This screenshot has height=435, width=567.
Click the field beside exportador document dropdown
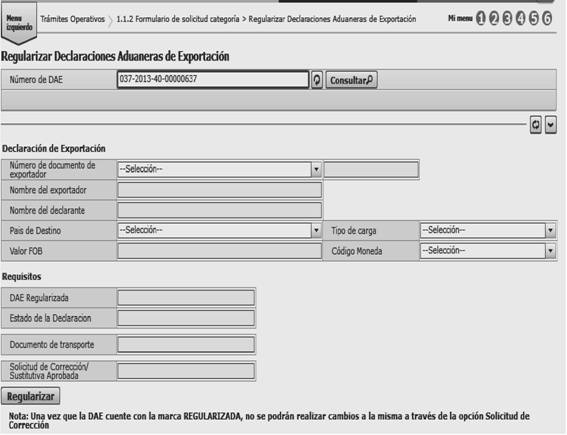(371, 169)
